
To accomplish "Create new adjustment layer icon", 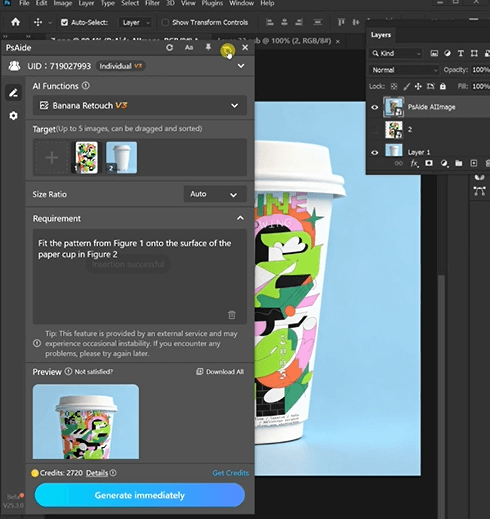I will click(x=444, y=163).
